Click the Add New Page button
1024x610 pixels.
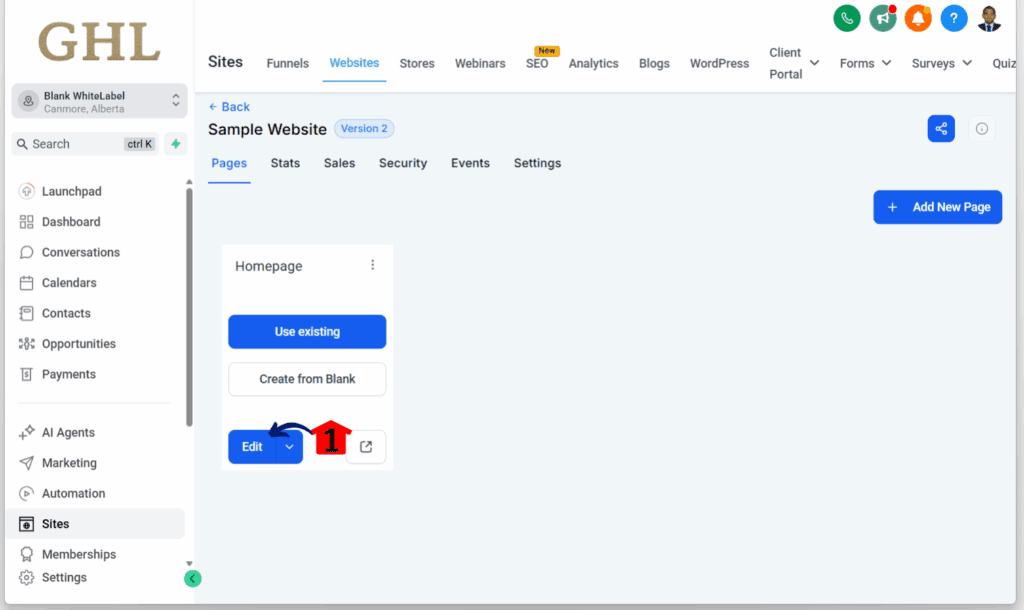pyautogui.click(x=937, y=207)
